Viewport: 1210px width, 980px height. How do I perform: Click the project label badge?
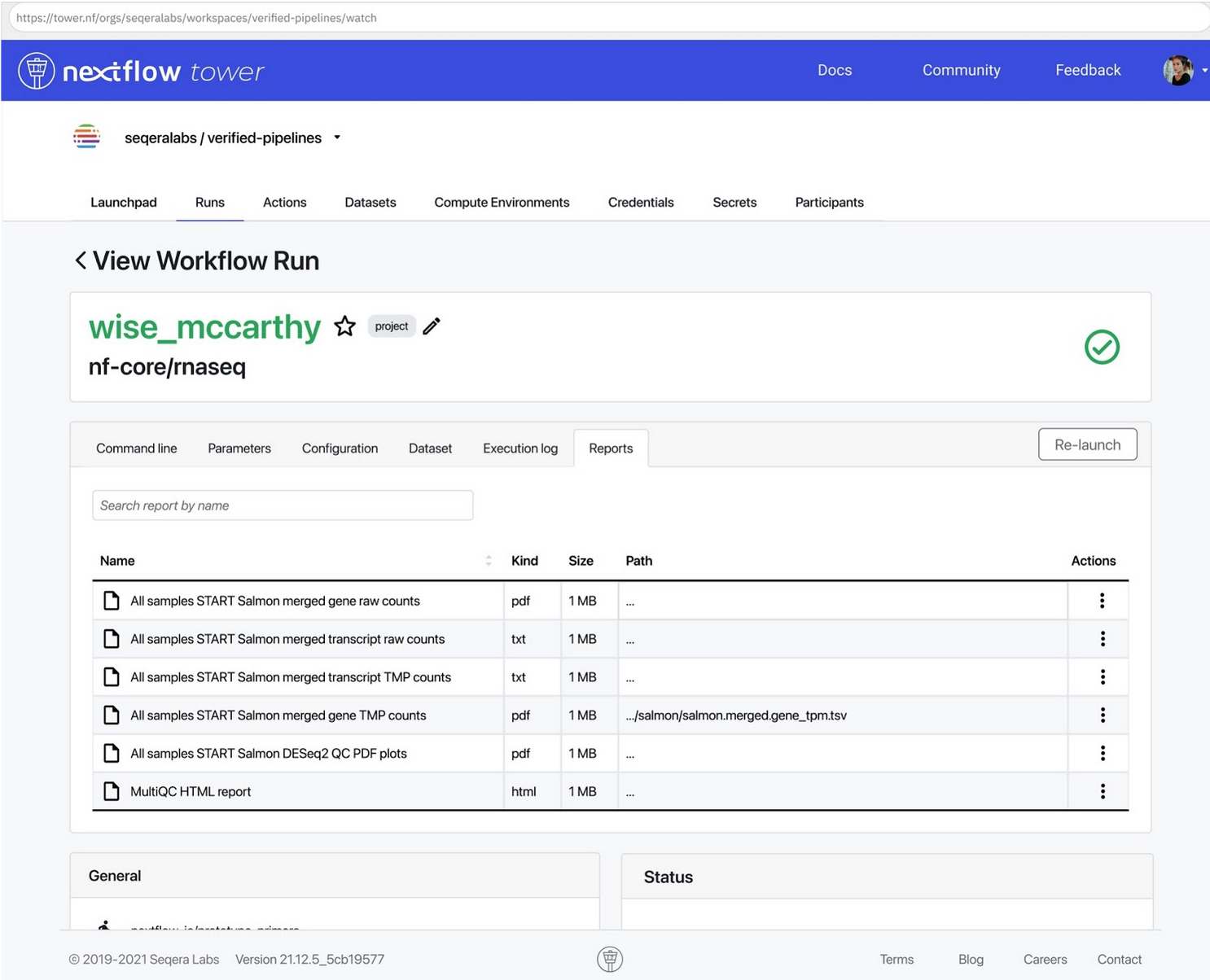tap(392, 326)
